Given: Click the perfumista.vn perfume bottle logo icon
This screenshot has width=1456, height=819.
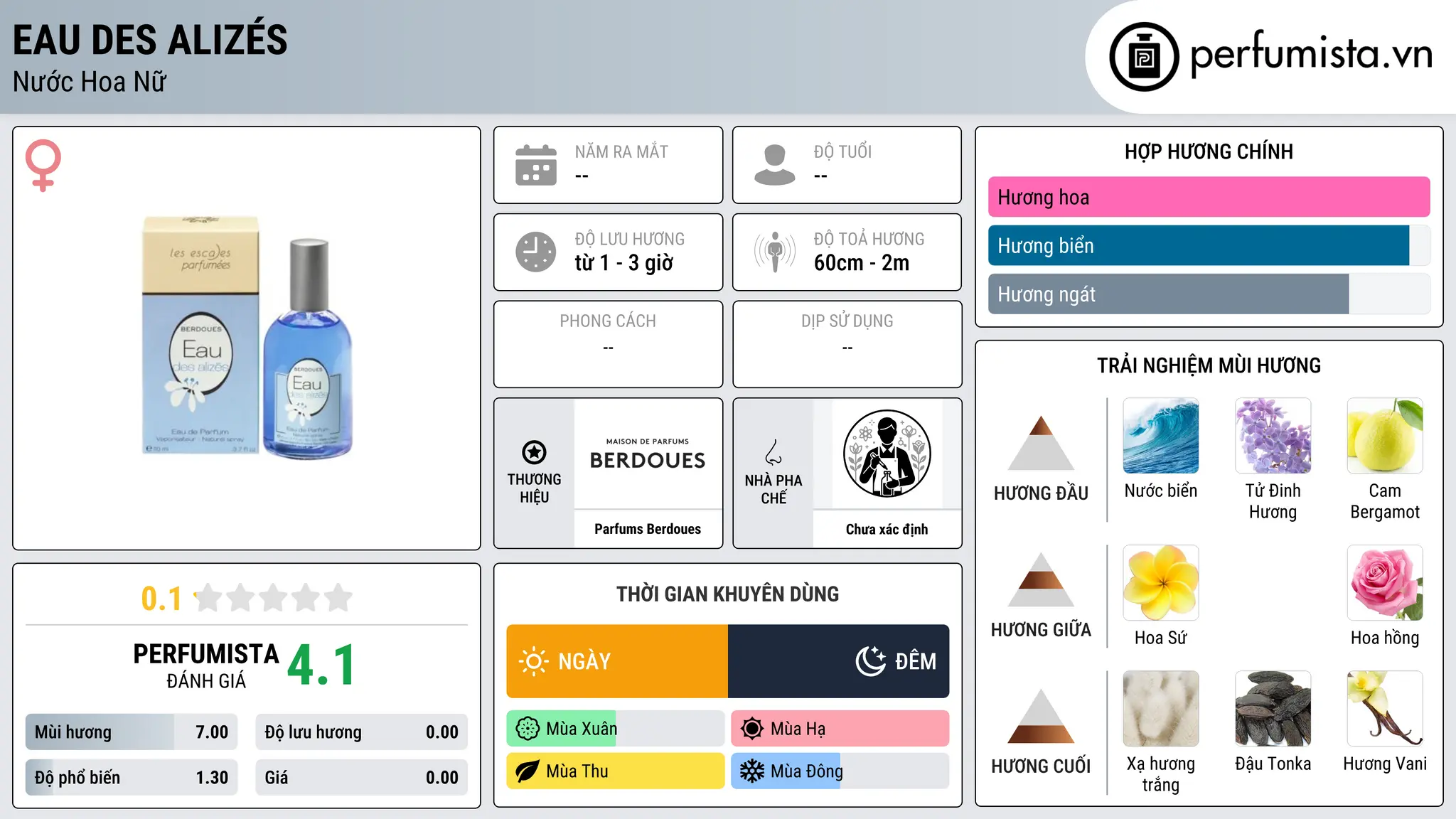Looking at the screenshot, I should pyautogui.click(x=1144, y=57).
